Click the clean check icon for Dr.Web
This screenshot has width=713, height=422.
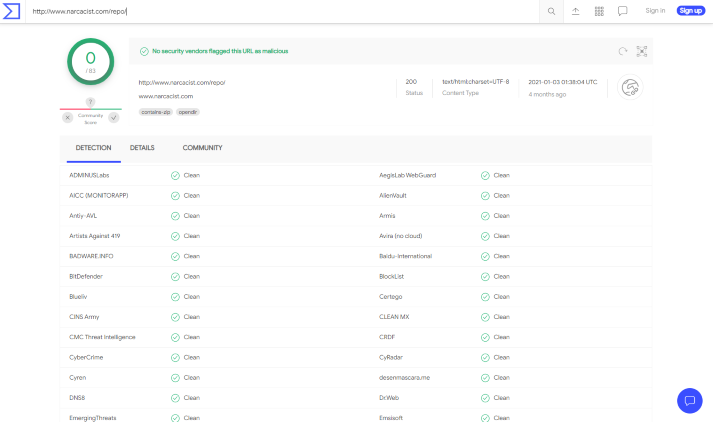485,398
